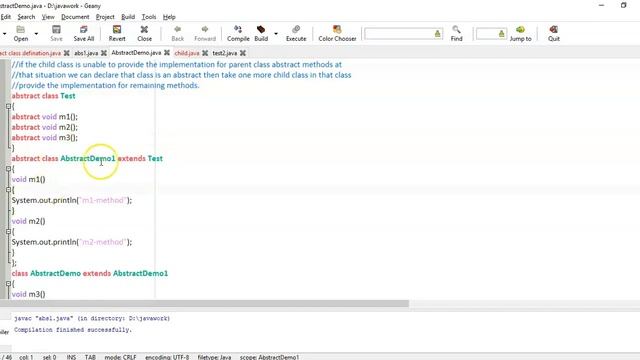The width and height of the screenshot is (640, 360).
Task: Switch to the AbstractDemo.java tab
Action: [x=136, y=53]
